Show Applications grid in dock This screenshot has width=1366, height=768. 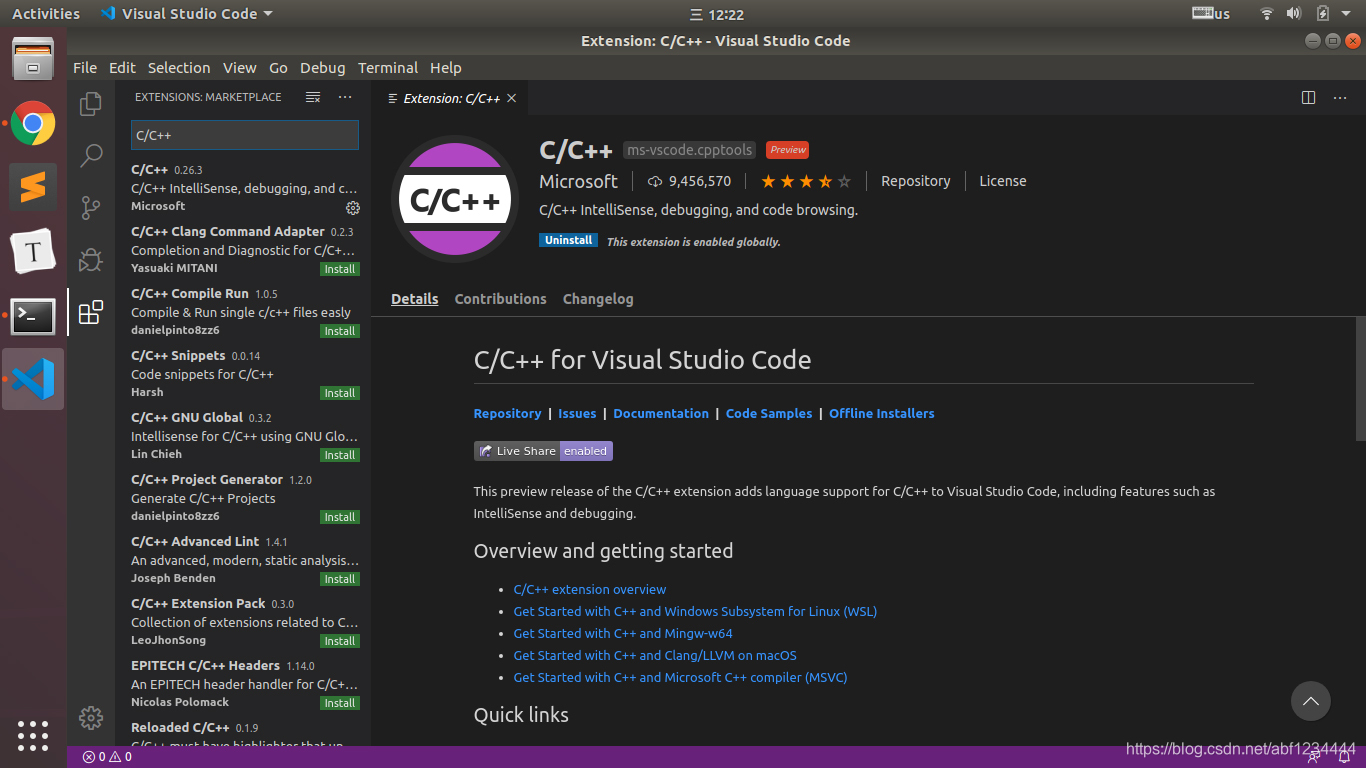pos(33,736)
